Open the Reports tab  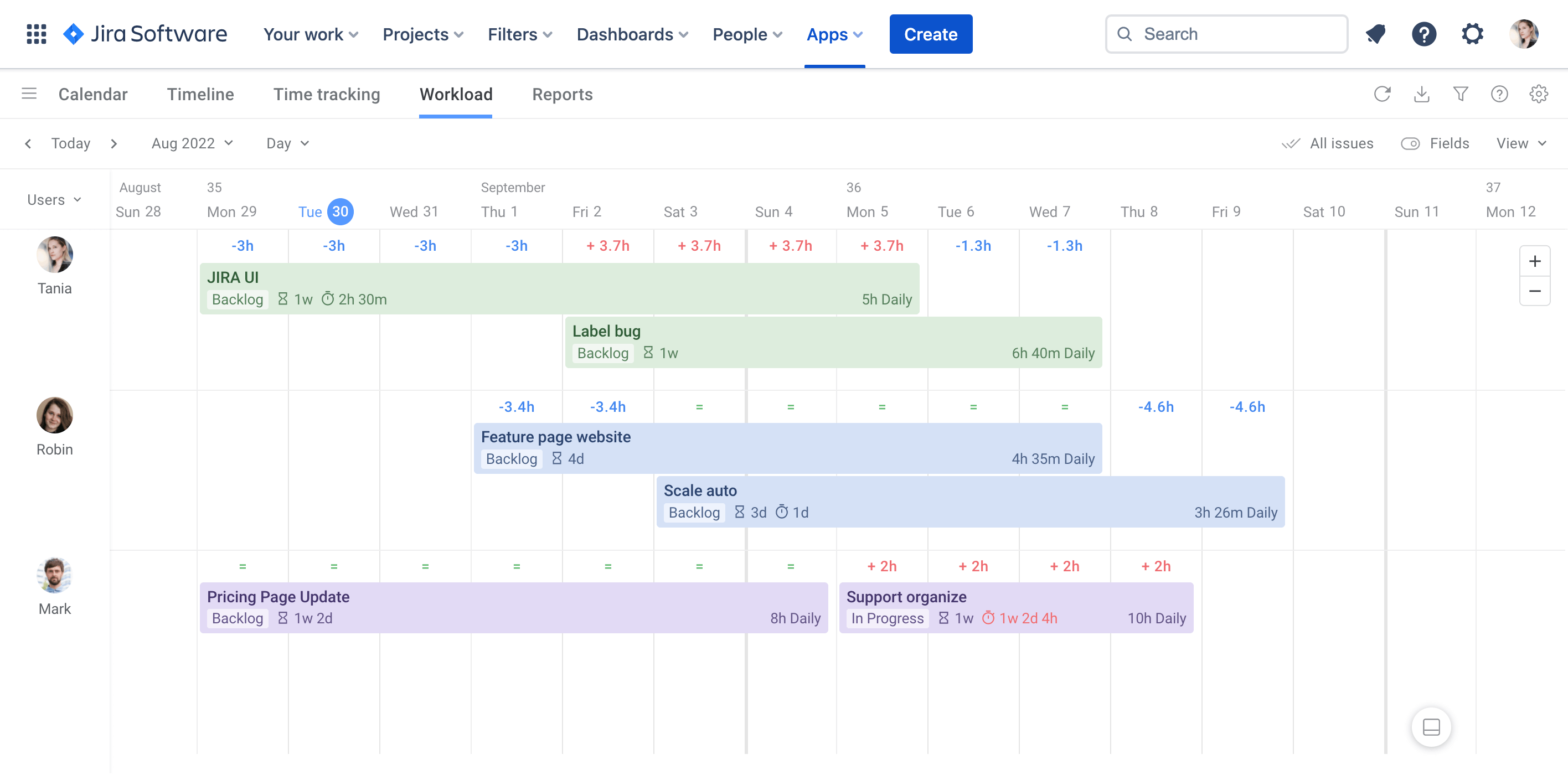pos(562,94)
